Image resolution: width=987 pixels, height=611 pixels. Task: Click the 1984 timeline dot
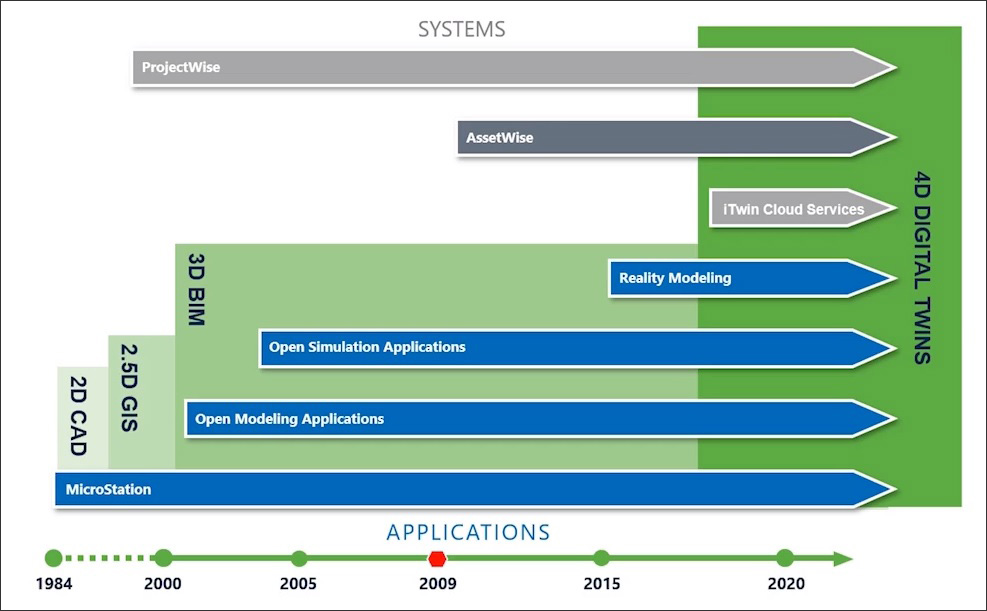(x=54, y=558)
